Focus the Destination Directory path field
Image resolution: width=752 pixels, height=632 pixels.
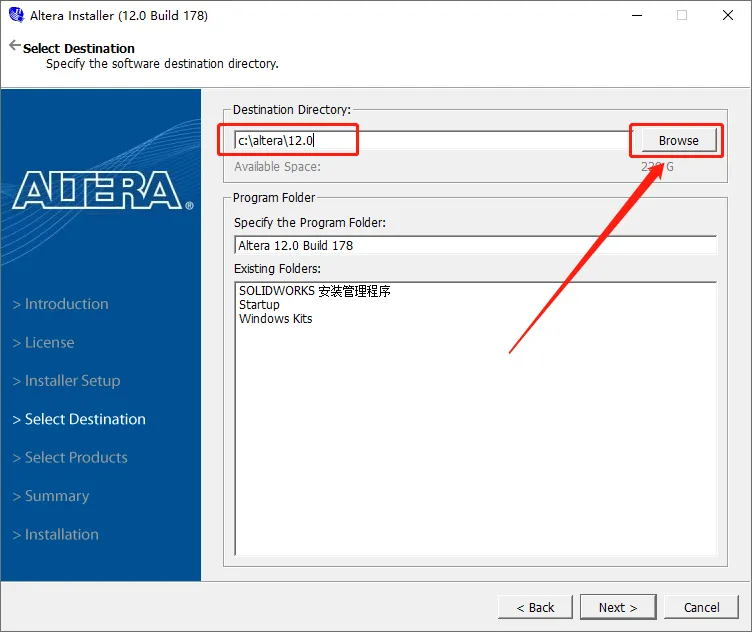[x=432, y=140]
